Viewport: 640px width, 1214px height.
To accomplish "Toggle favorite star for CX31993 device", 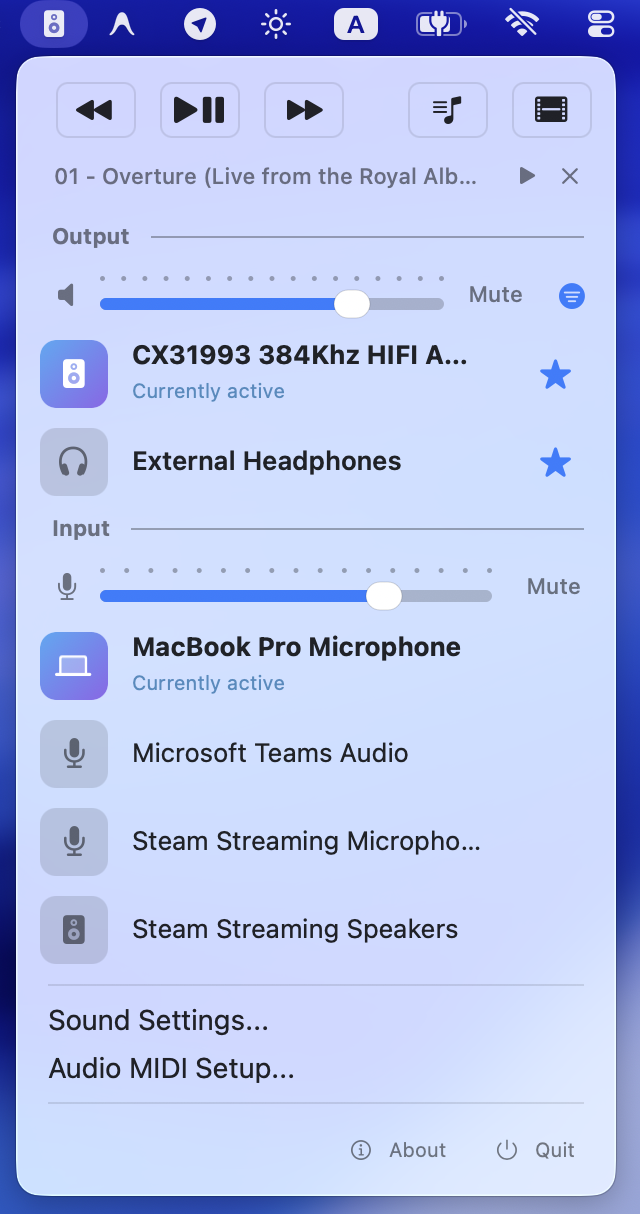I will coord(555,375).
